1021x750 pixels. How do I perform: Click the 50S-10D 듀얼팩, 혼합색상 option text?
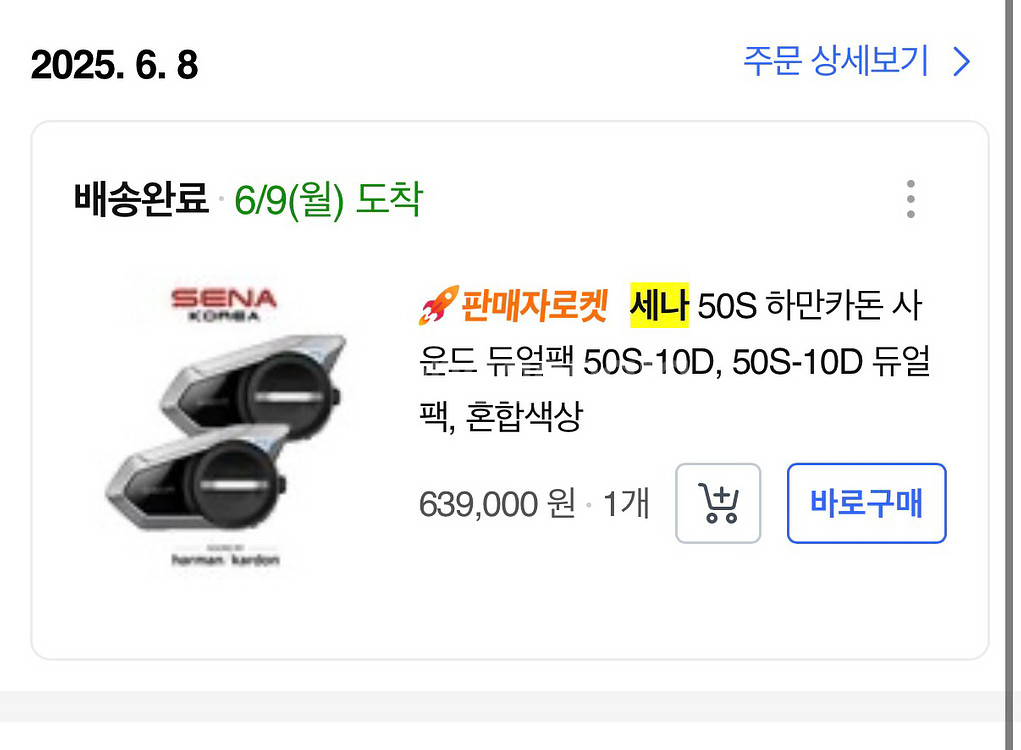pos(830,362)
